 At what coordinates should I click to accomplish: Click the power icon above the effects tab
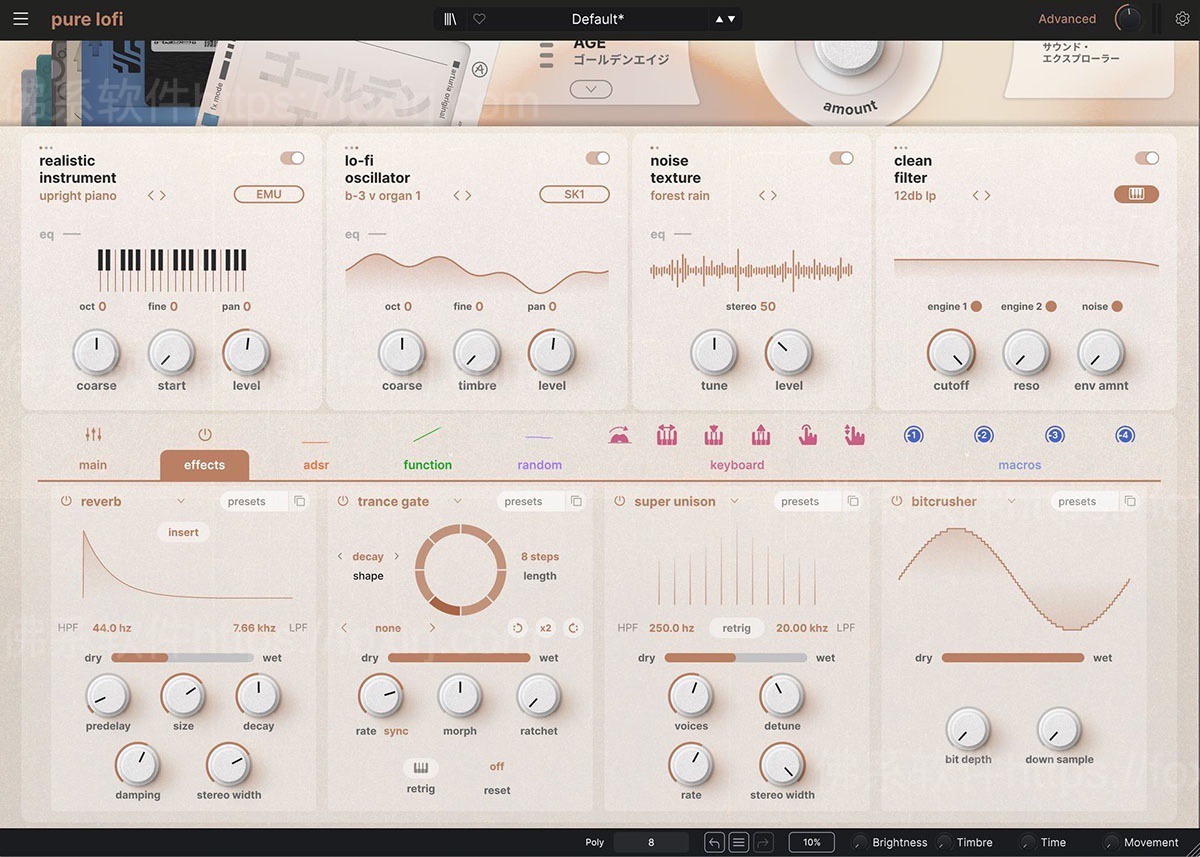(x=204, y=433)
